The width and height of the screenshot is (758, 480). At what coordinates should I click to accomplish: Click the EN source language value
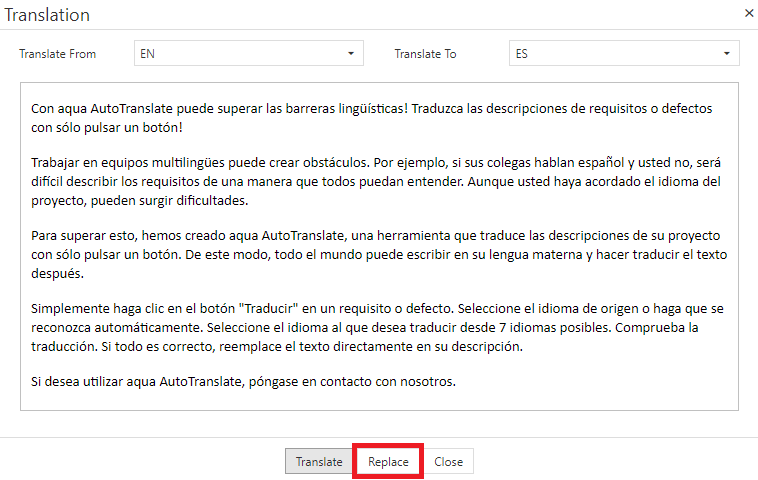coord(148,54)
